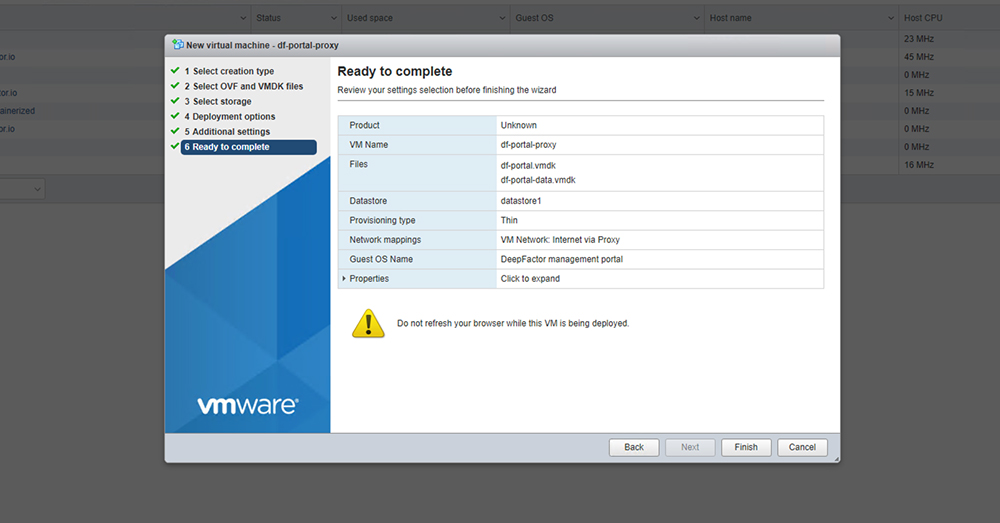Click the Network mappings label
This screenshot has width=1000, height=523.
point(385,240)
